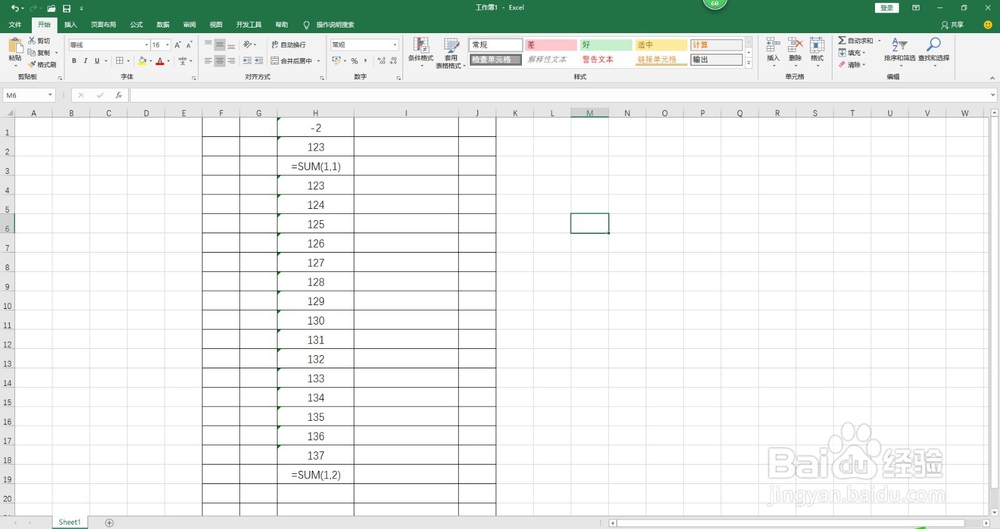The image size is (1000, 529).
Task: Apply the Good (好) cell style
Action: coord(606,45)
